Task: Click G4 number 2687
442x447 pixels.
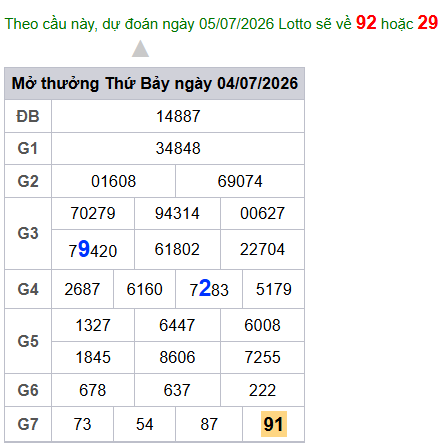Action: 82,289
